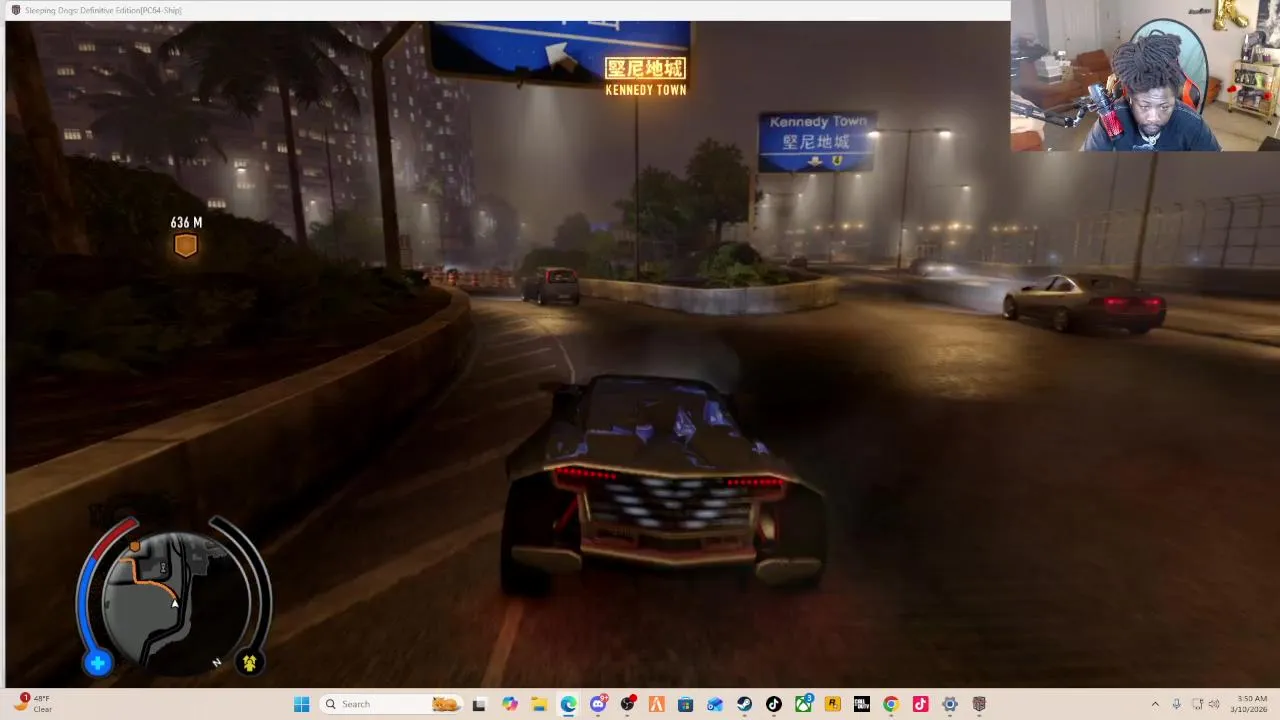Open the orange pencil app icon
The image size is (1280, 720).
point(656,704)
